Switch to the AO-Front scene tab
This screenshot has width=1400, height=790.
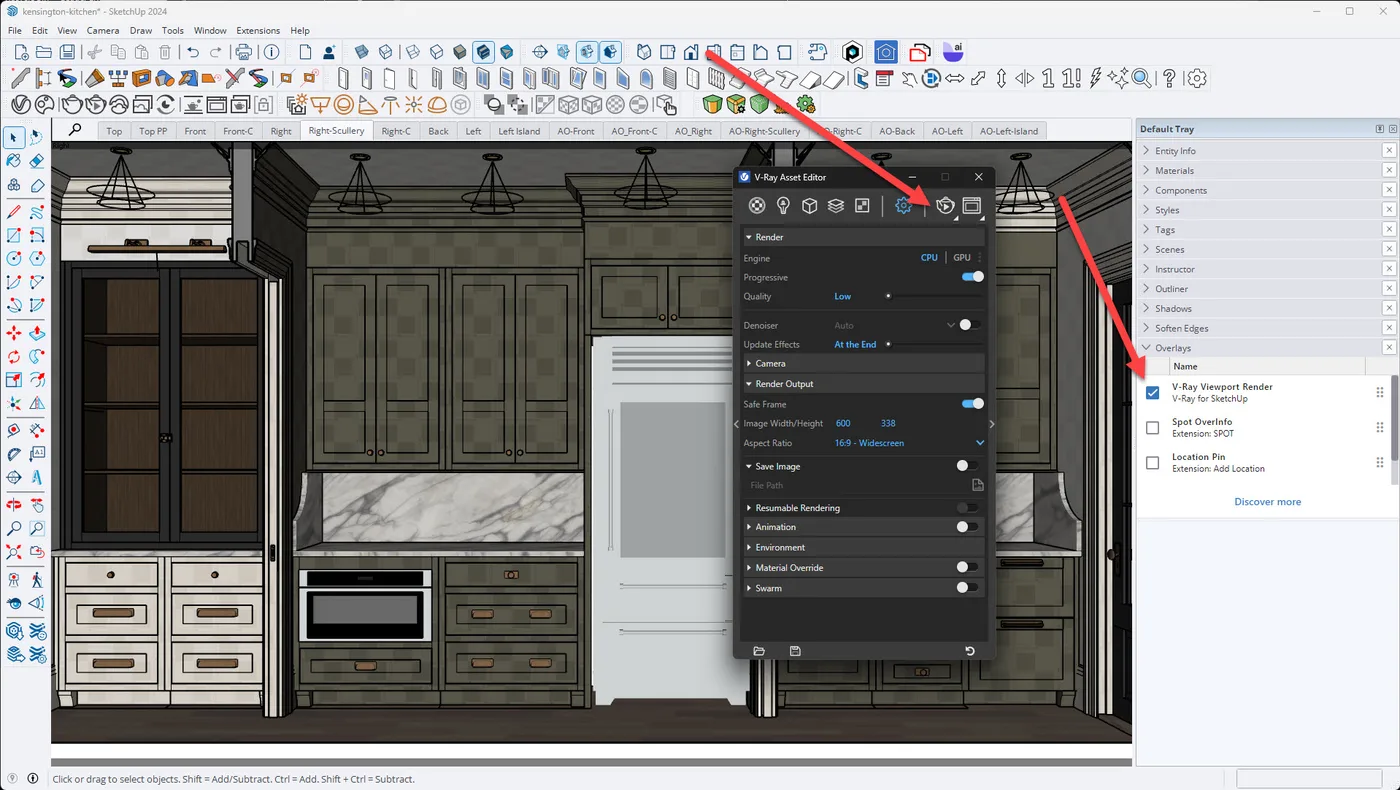point(576,131)
